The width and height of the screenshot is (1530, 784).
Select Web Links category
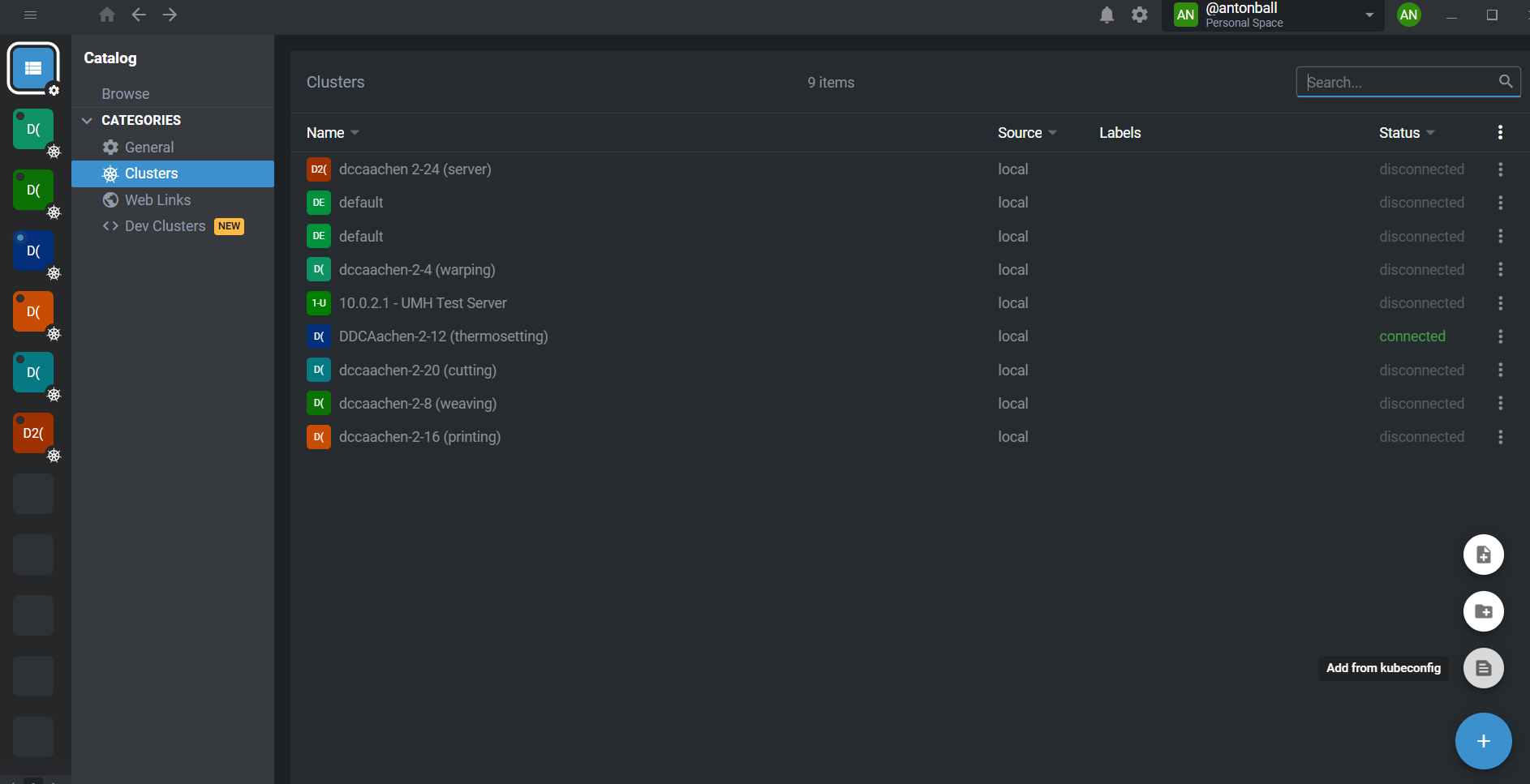(157, 200)
